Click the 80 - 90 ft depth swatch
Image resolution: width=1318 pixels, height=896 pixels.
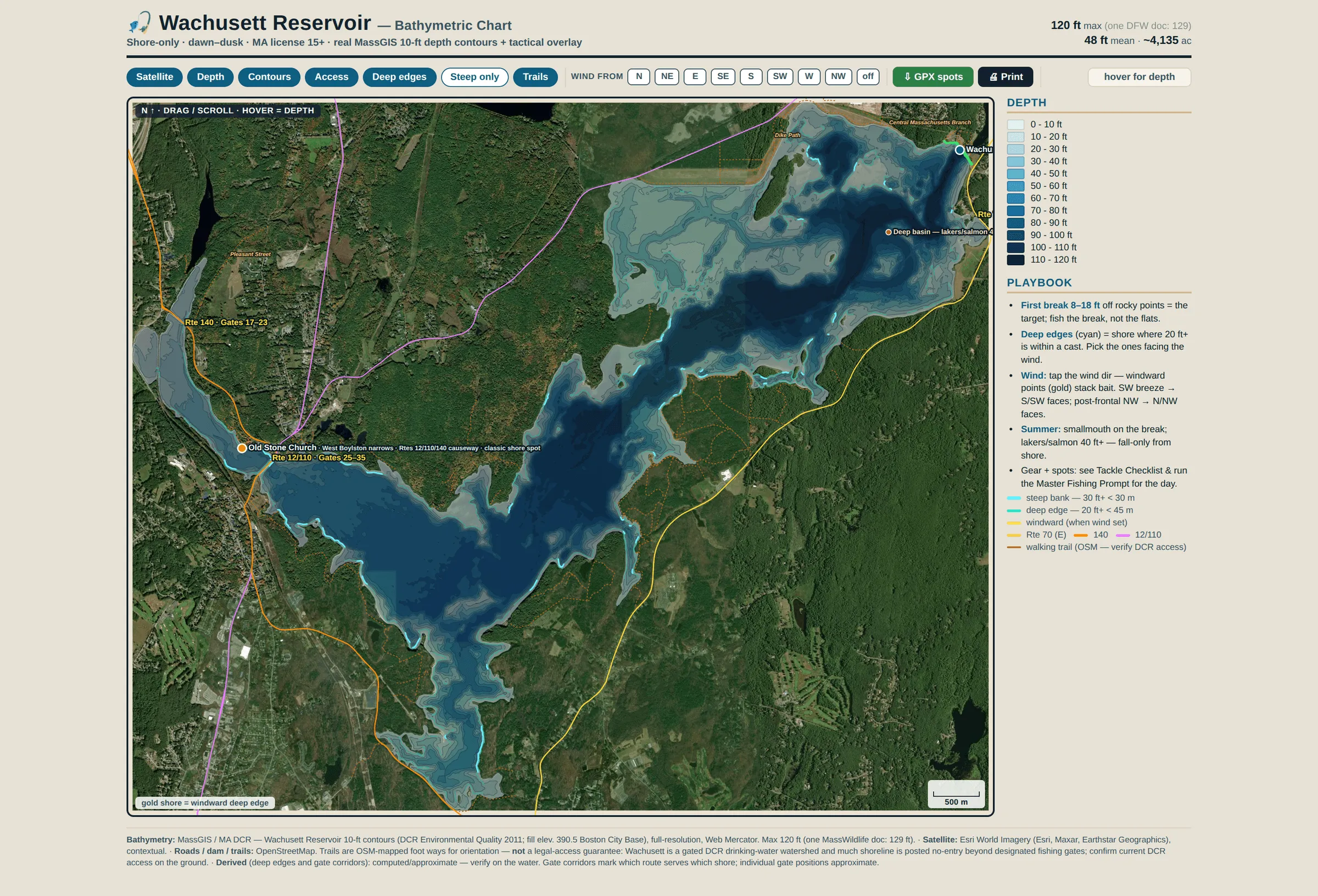tap(1015, 223)
